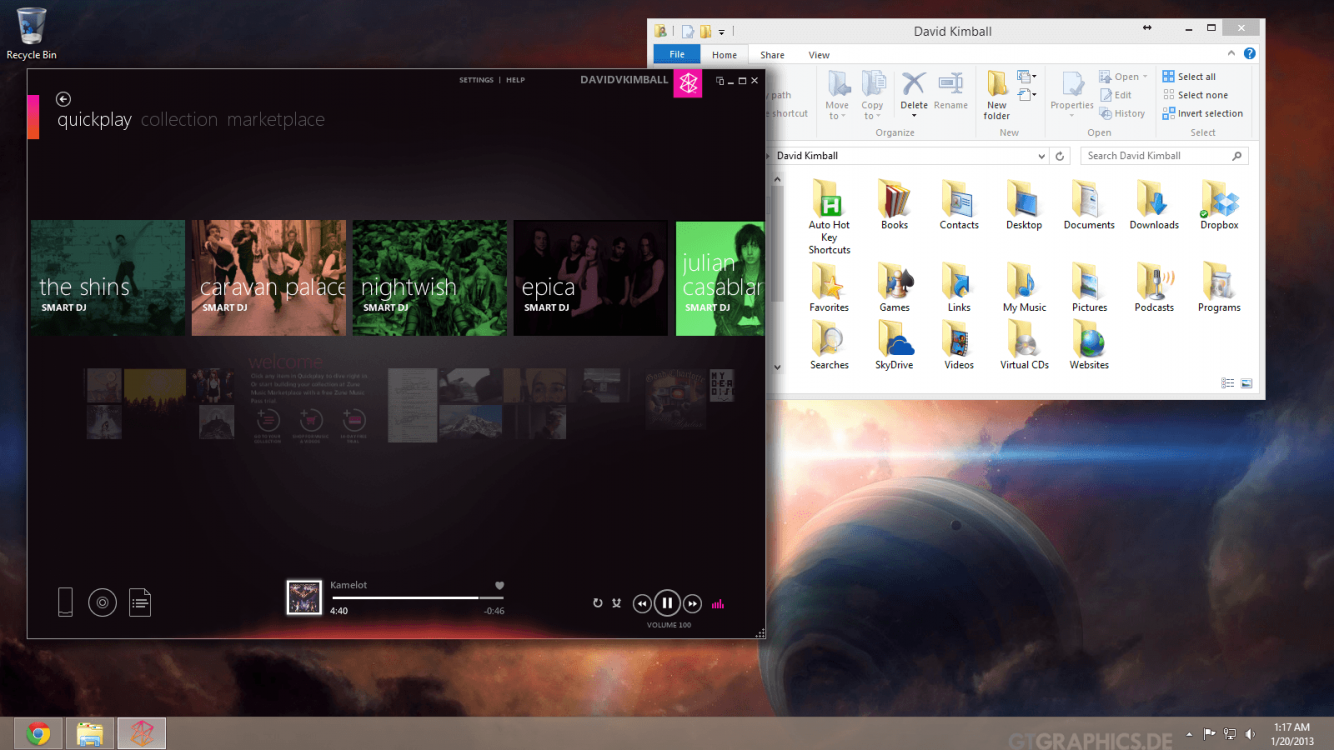Open the View ribbon tab
This screenshot has height=750, width=1334.
[x=819, y=55]
